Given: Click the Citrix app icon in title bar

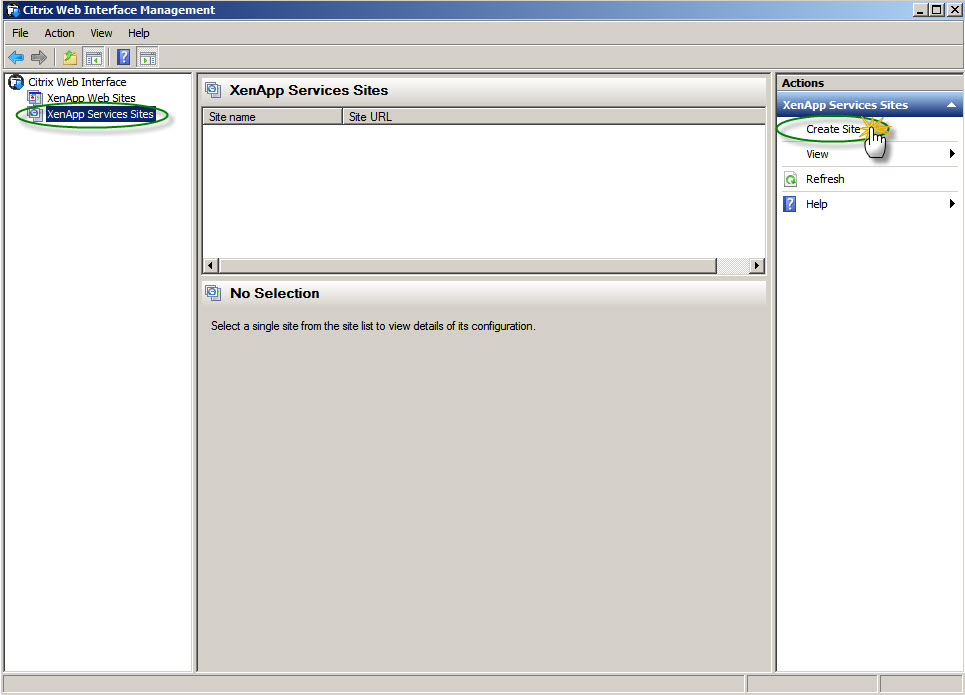Looking at the screenshot, I should point(12,10).
